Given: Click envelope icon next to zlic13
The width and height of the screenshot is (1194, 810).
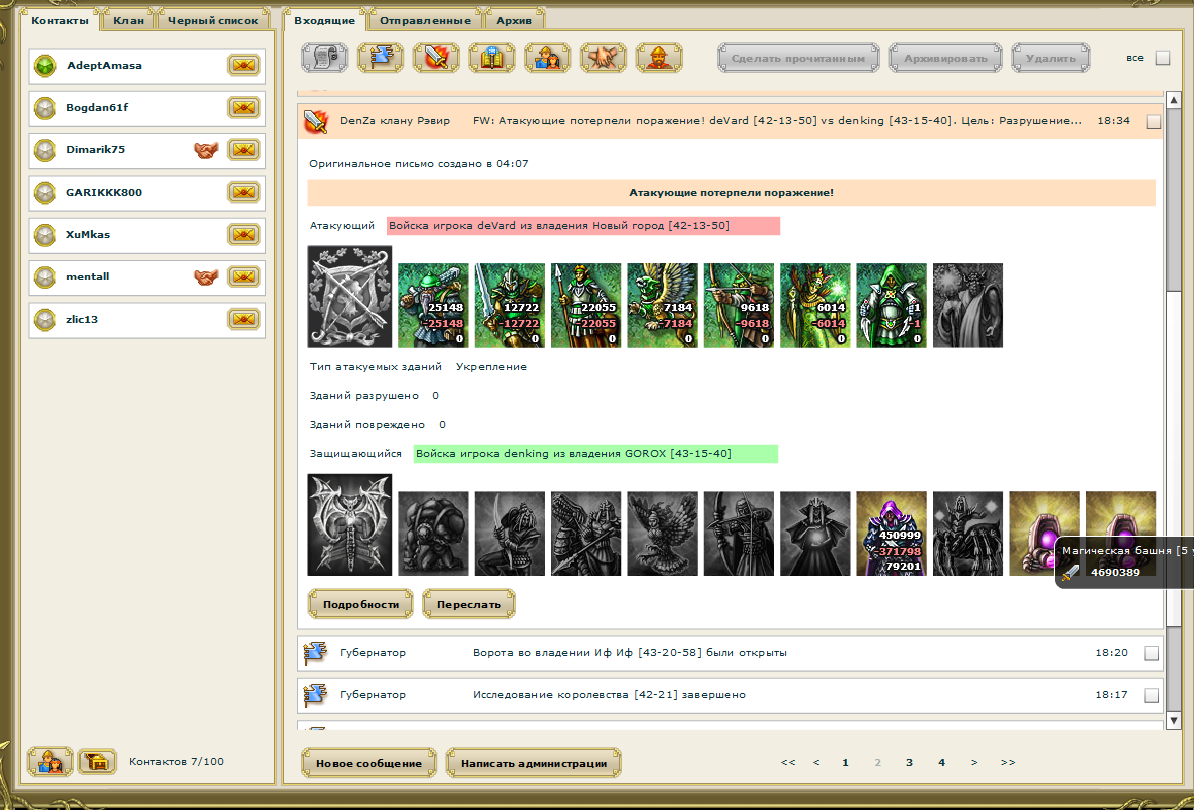Looking at the screenshot, I should [x=244, y=320].
